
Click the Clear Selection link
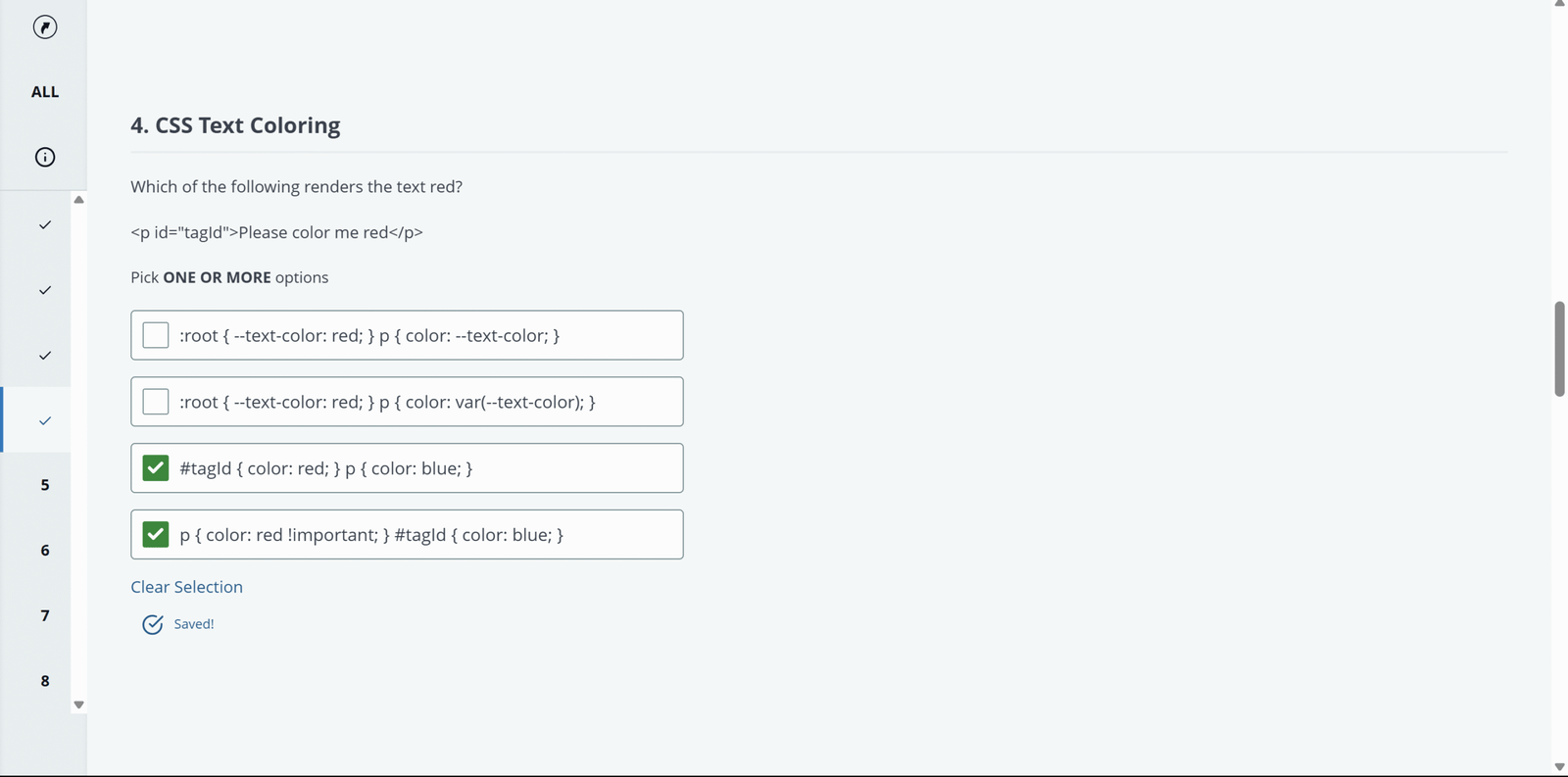click(187, 587)
